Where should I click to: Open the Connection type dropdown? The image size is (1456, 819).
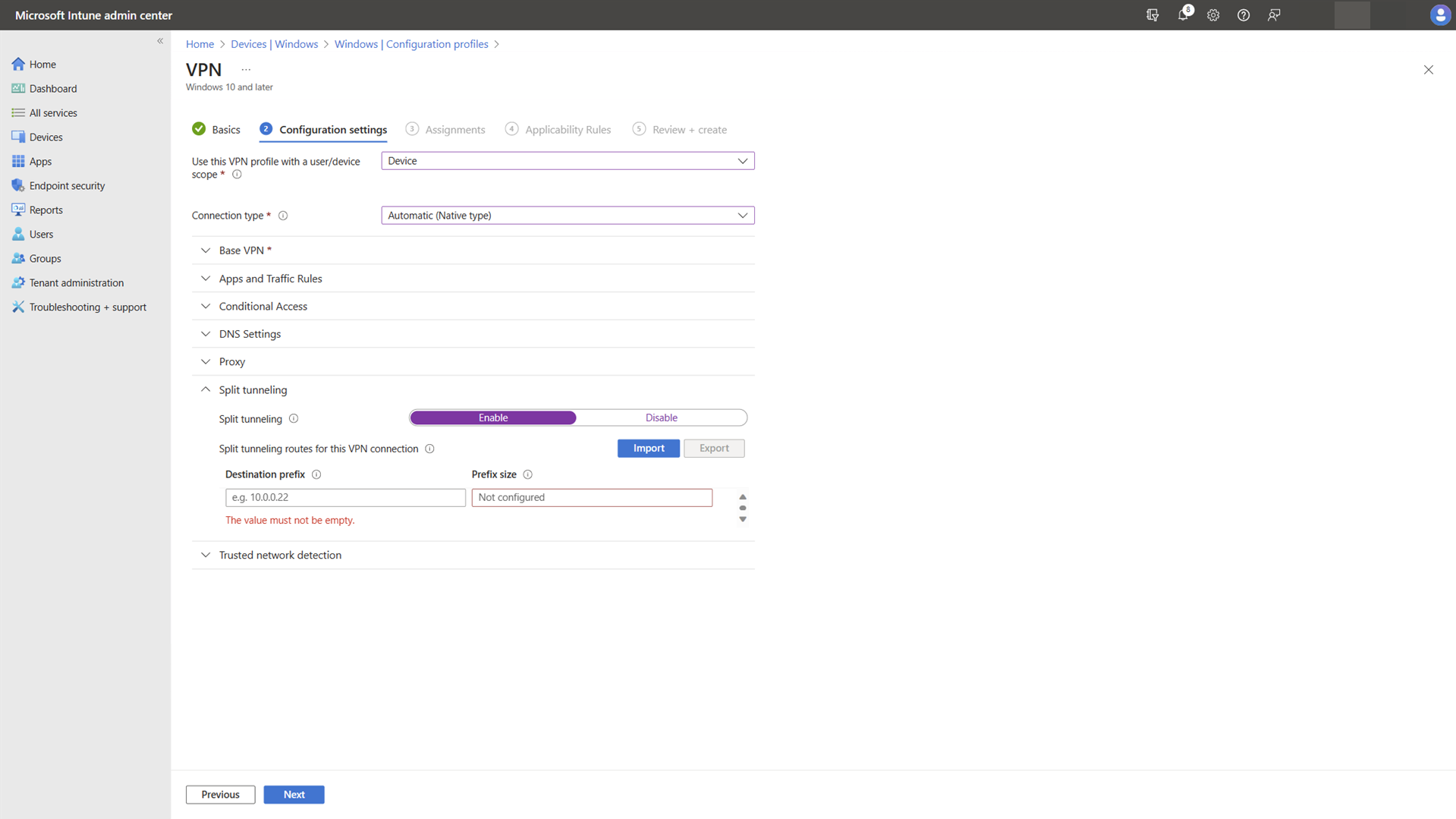click(567, 216)
